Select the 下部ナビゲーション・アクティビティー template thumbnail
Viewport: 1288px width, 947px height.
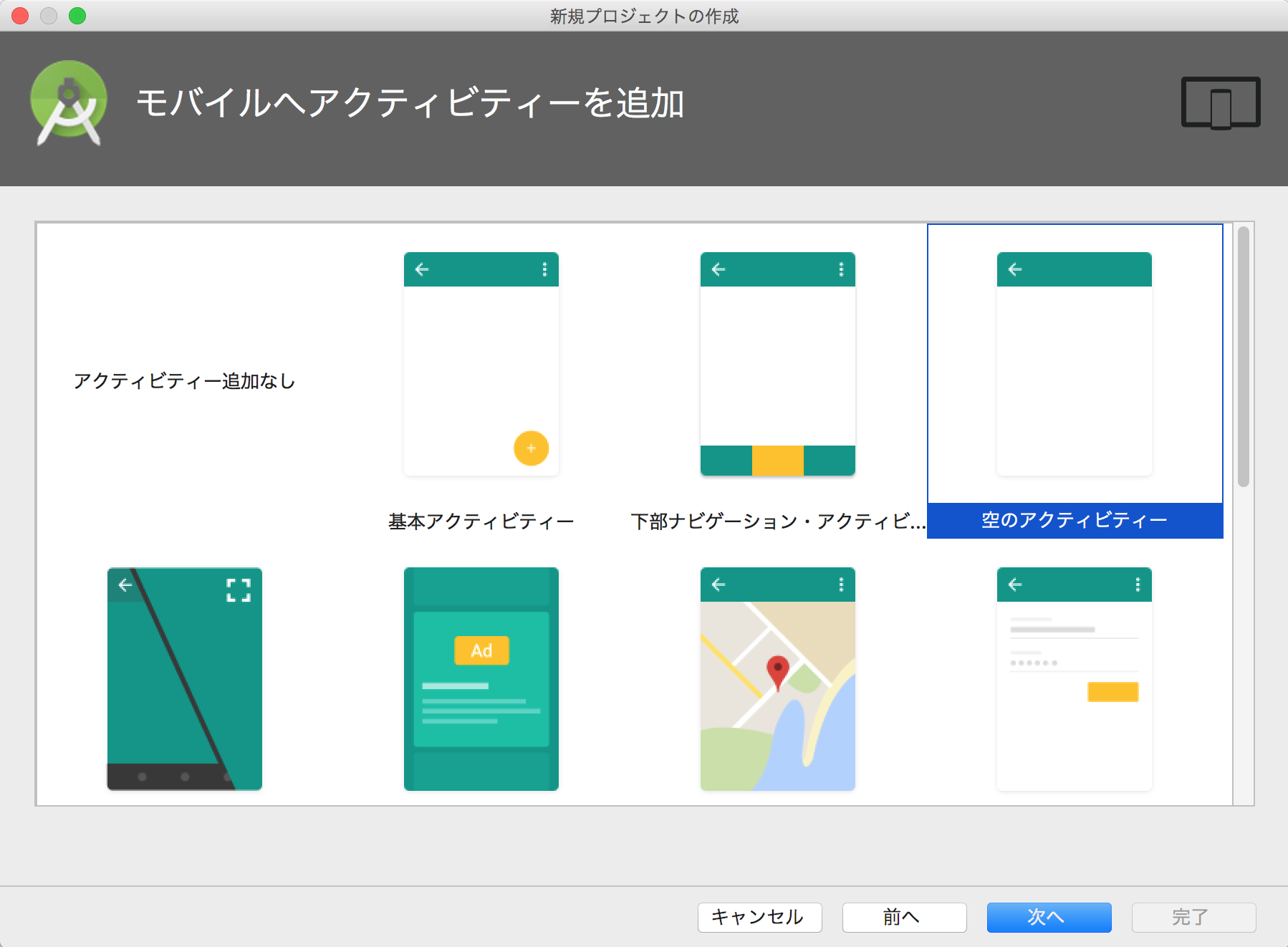click(777, 364)
